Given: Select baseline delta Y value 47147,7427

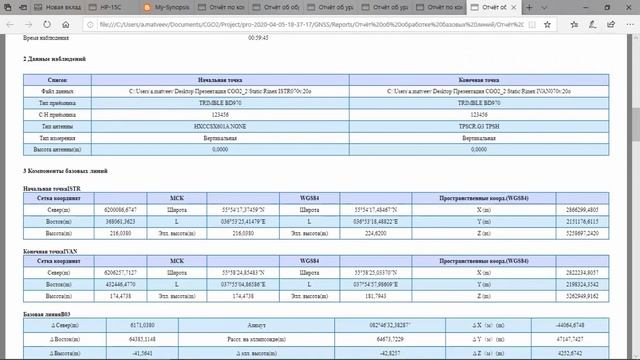Looking at the screenshot, I should pos(570,339).
